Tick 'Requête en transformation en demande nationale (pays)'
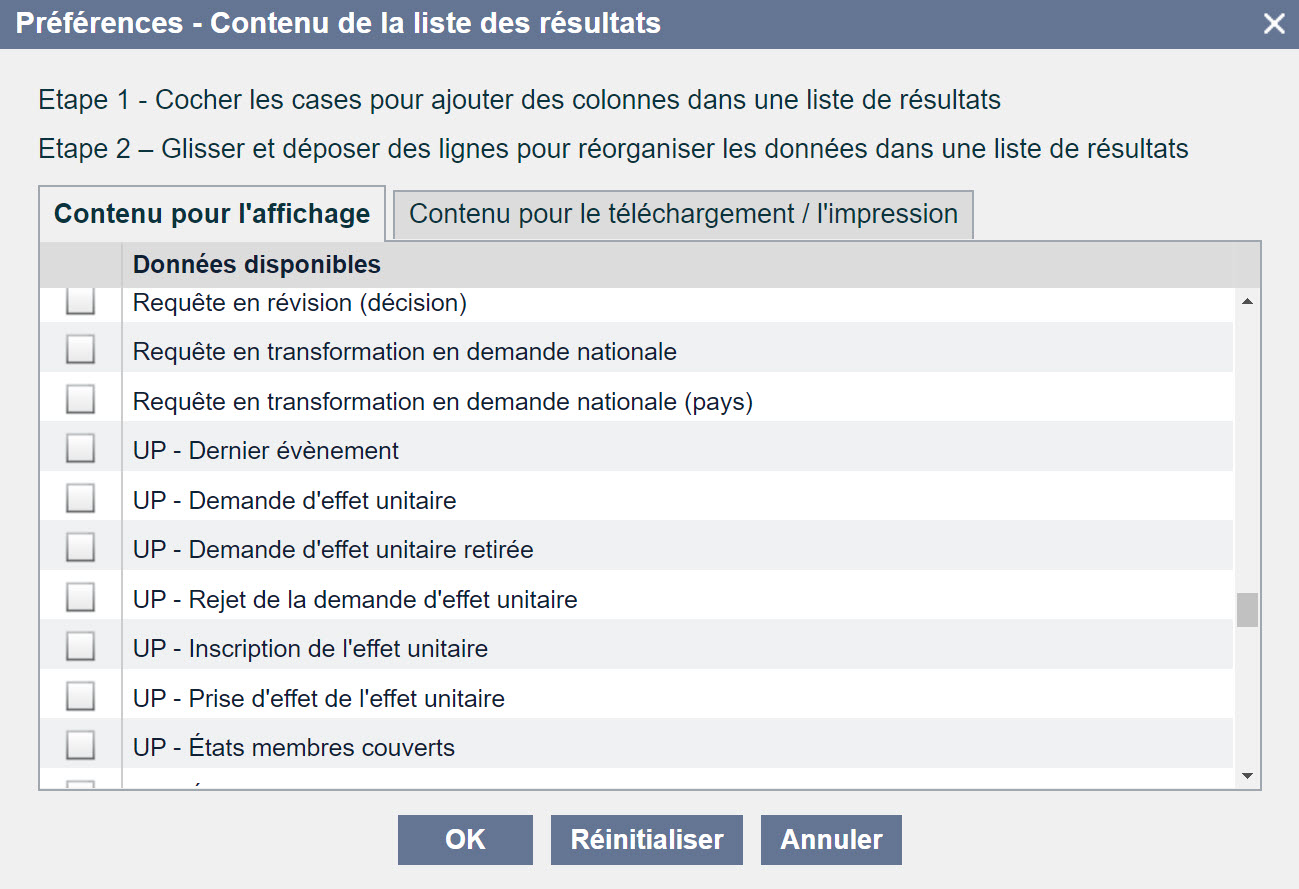Screen dimensions: 1299x889 point(80,399)
